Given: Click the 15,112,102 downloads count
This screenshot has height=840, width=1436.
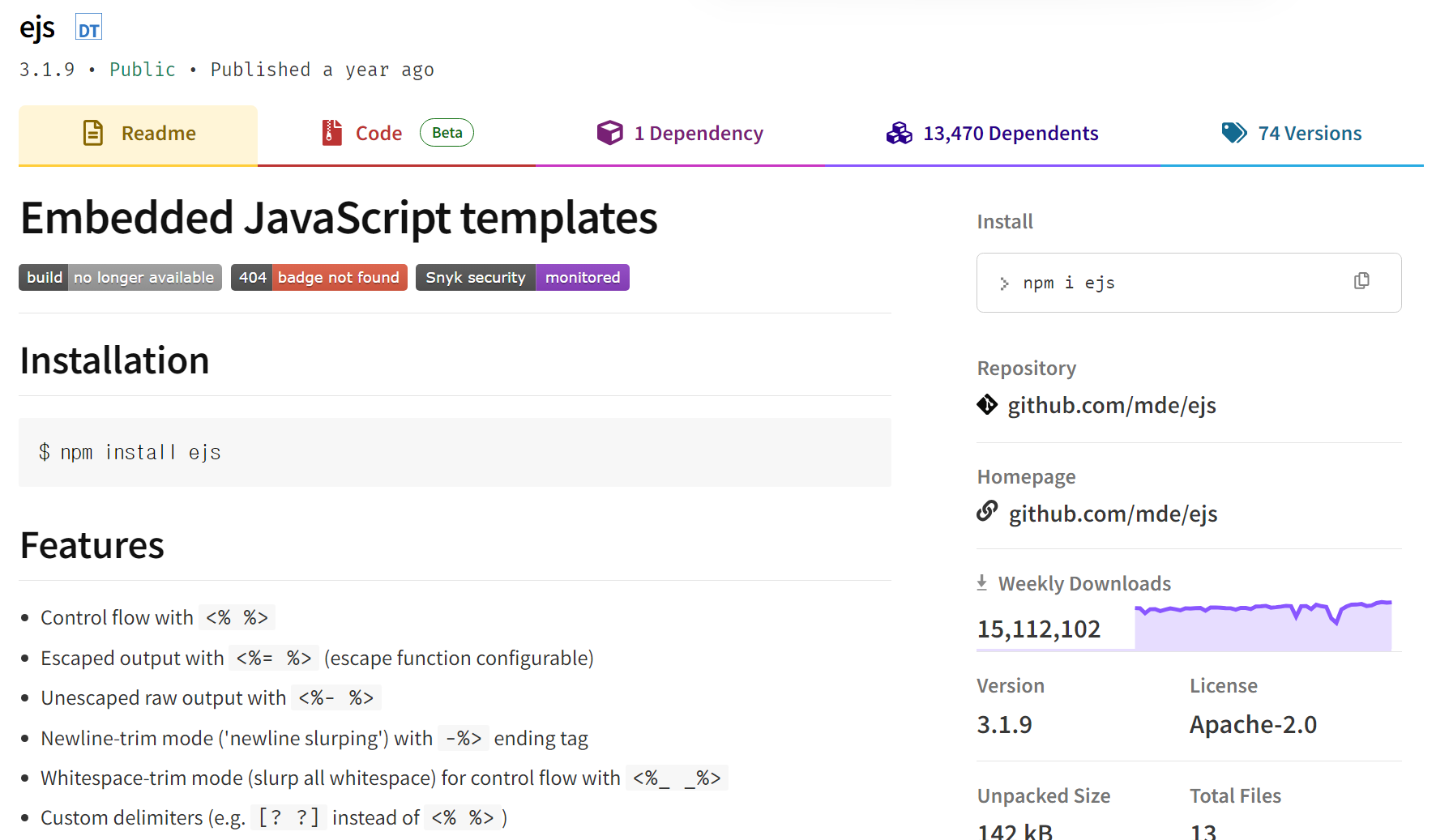Looking at the screenshot, I should point(1039,629).
